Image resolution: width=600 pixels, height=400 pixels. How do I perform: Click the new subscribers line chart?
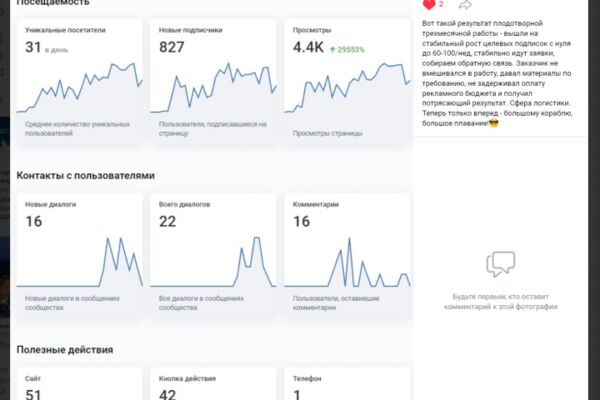[x=213, y=88]
